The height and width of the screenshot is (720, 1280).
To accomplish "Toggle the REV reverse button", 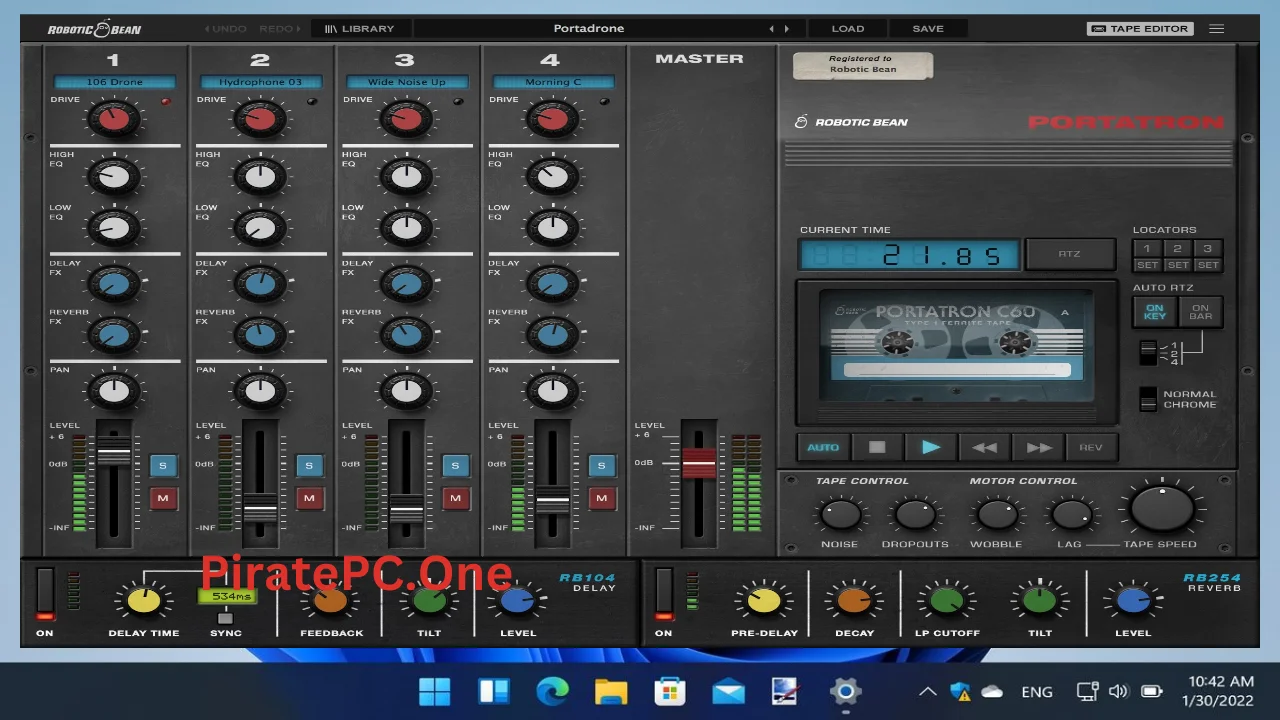I will pos(1091,447).
